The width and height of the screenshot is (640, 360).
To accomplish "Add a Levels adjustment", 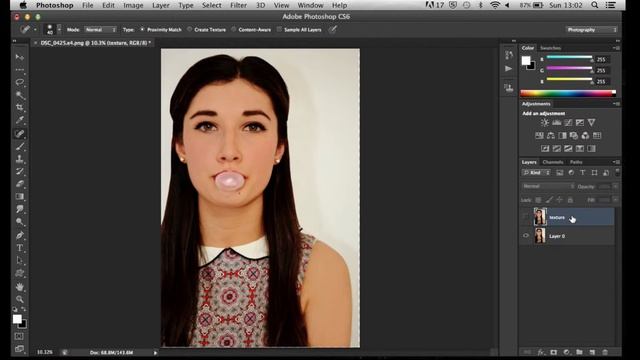I will coord(556,122).
